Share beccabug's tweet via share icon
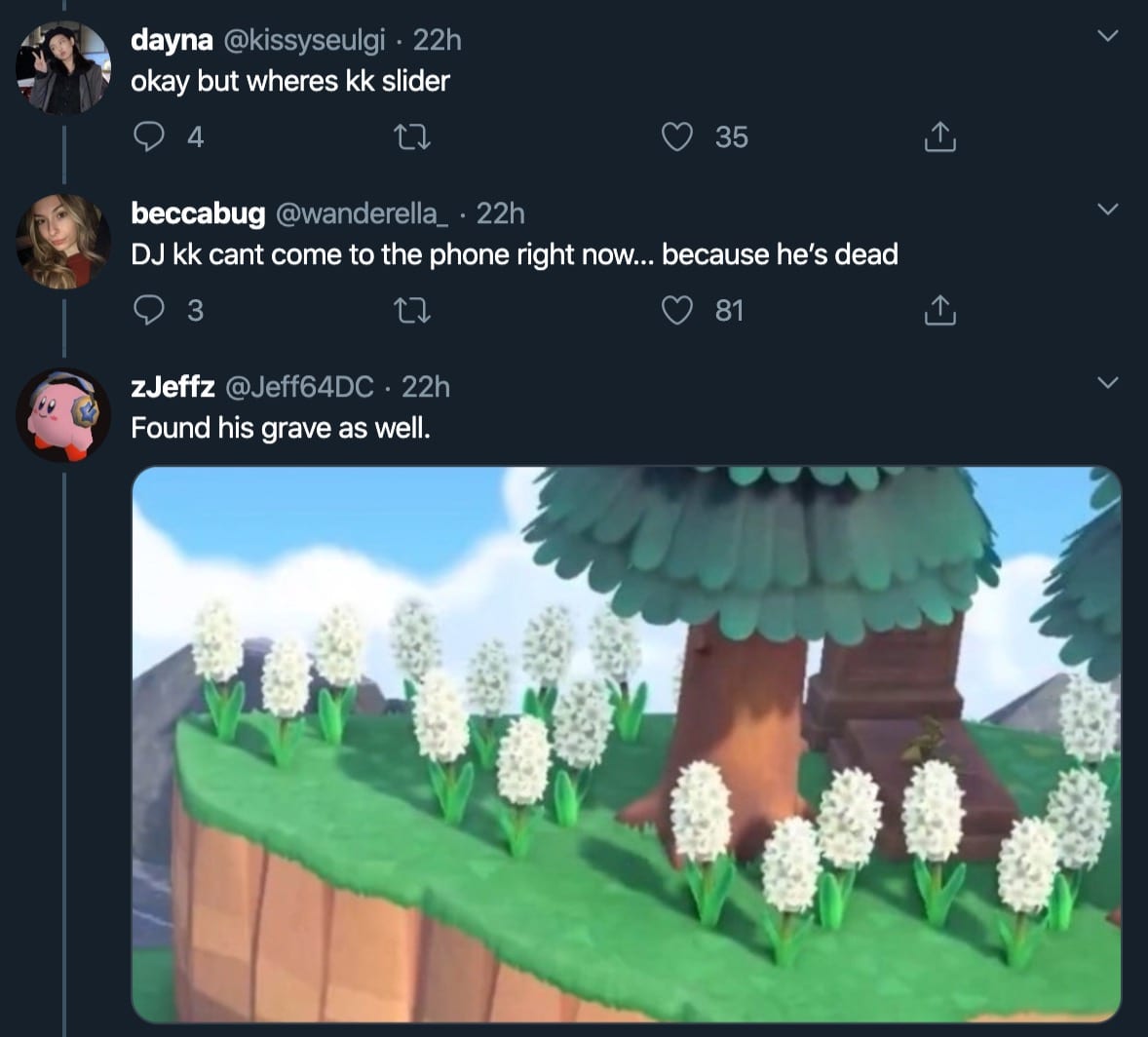The height and width of the screenshot is (1037, 1148). coord(939,311)
